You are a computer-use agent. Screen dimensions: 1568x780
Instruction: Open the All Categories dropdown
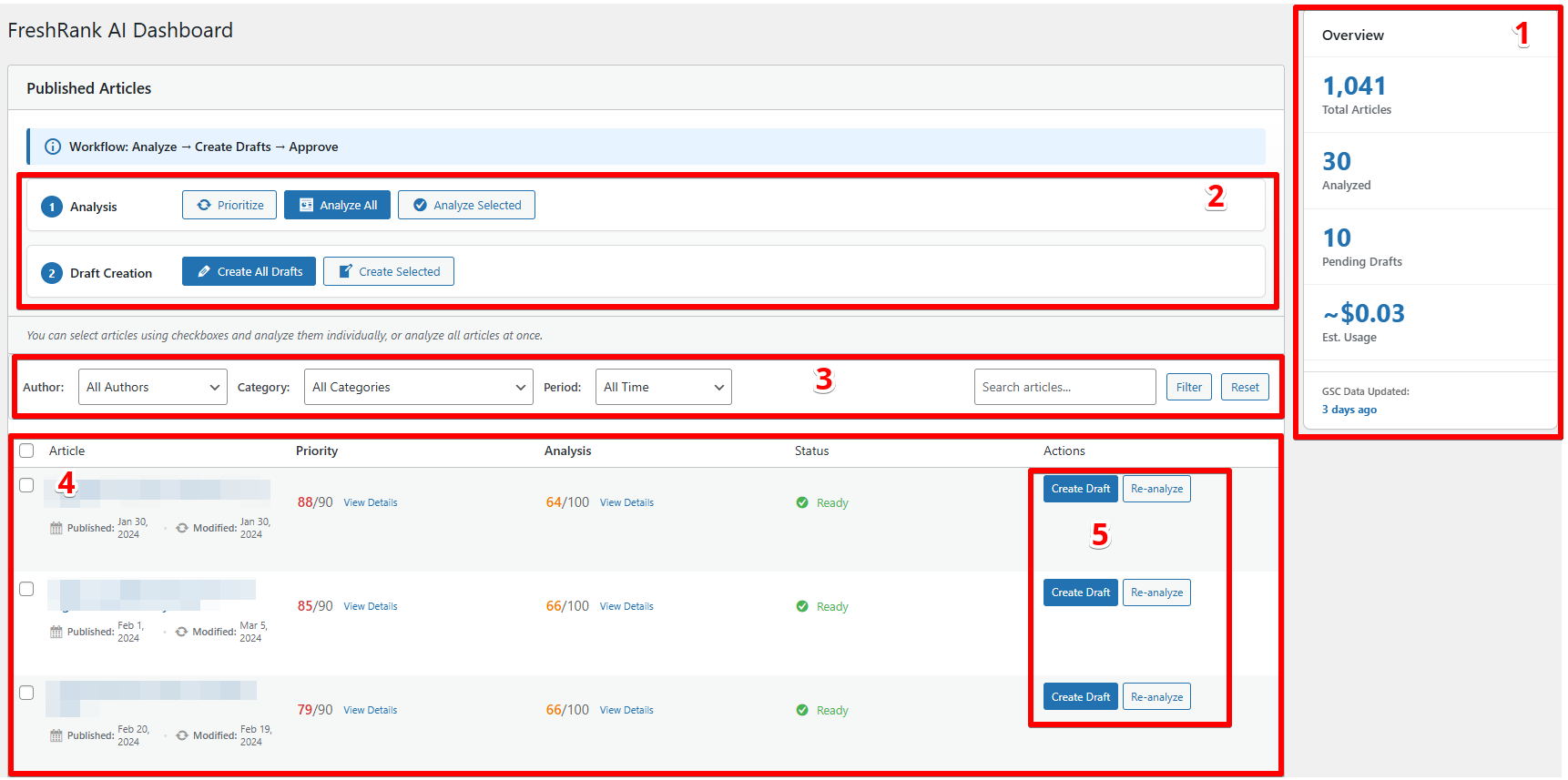419,387
